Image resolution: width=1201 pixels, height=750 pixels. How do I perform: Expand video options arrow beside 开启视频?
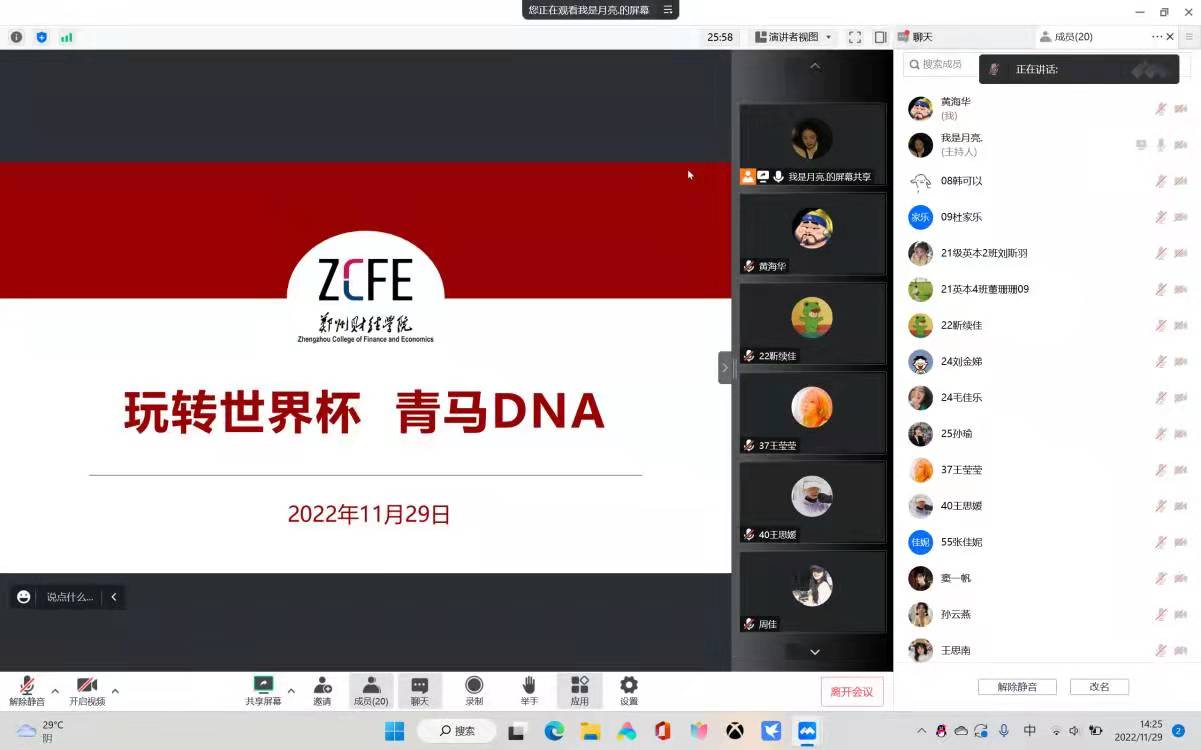point(115,691)
